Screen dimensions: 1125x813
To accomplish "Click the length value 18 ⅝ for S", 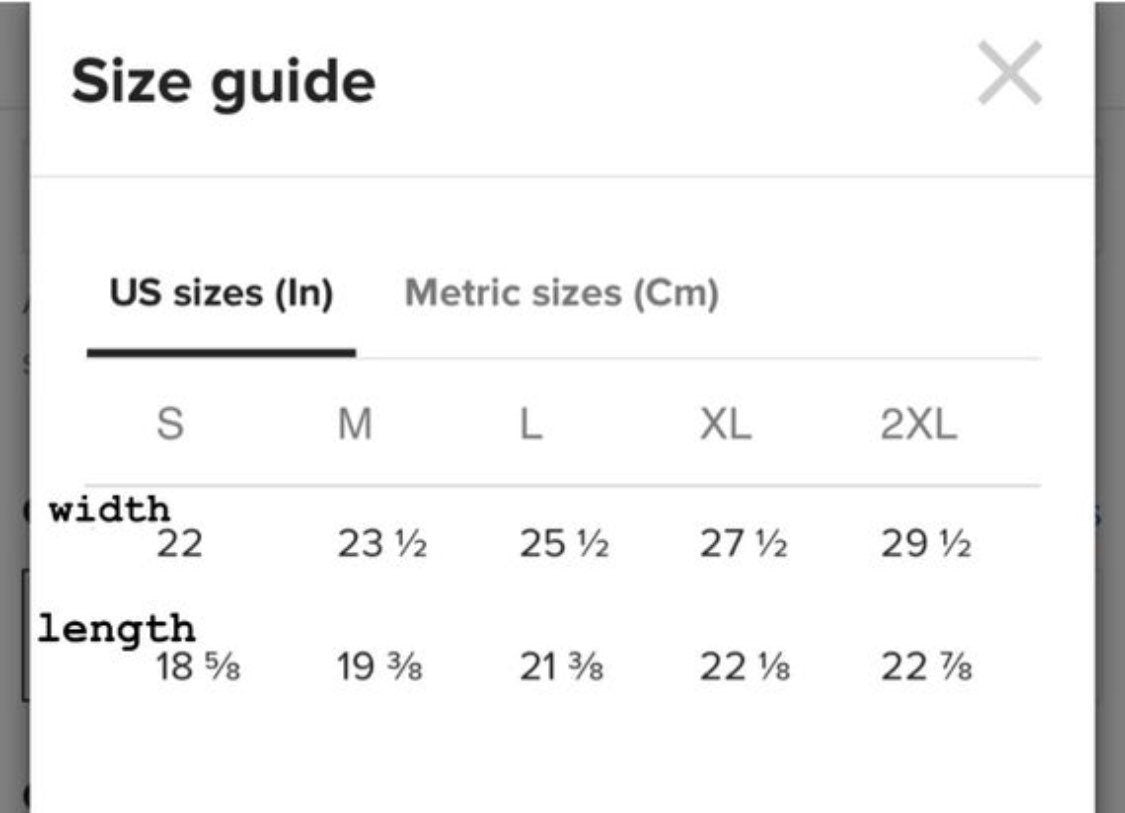I will 198,667.
